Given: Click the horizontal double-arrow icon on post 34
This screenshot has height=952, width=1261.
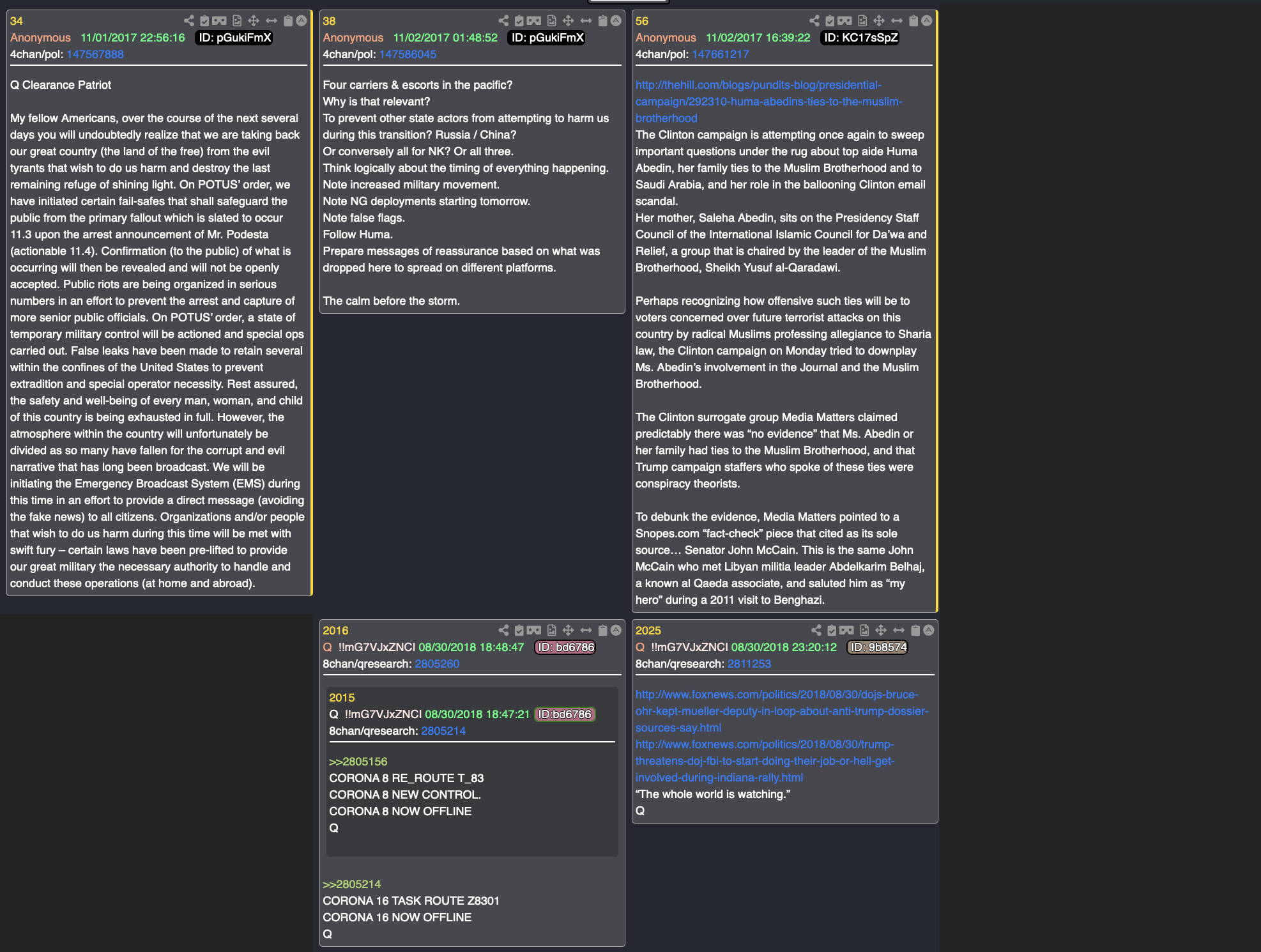Looking at the screenshot, I should tap(271, 21).
